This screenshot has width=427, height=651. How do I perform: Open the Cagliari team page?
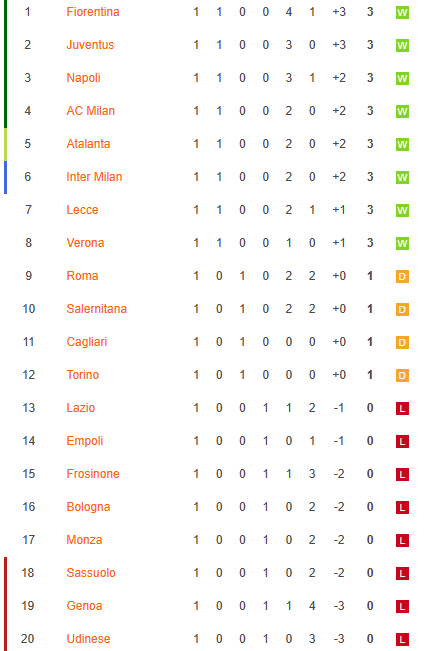[x=87, y=342]
